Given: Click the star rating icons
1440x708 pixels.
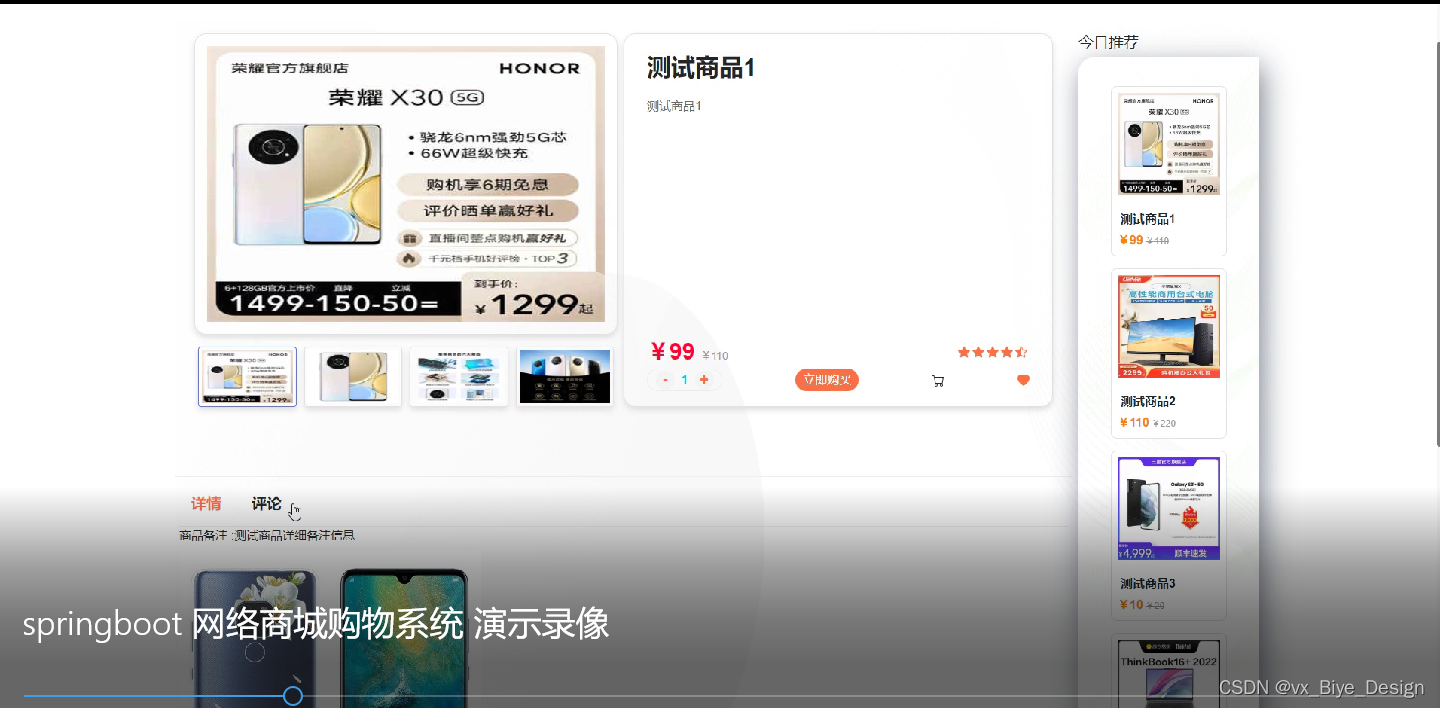Looking at the screenshot, I should click(992, 352).
